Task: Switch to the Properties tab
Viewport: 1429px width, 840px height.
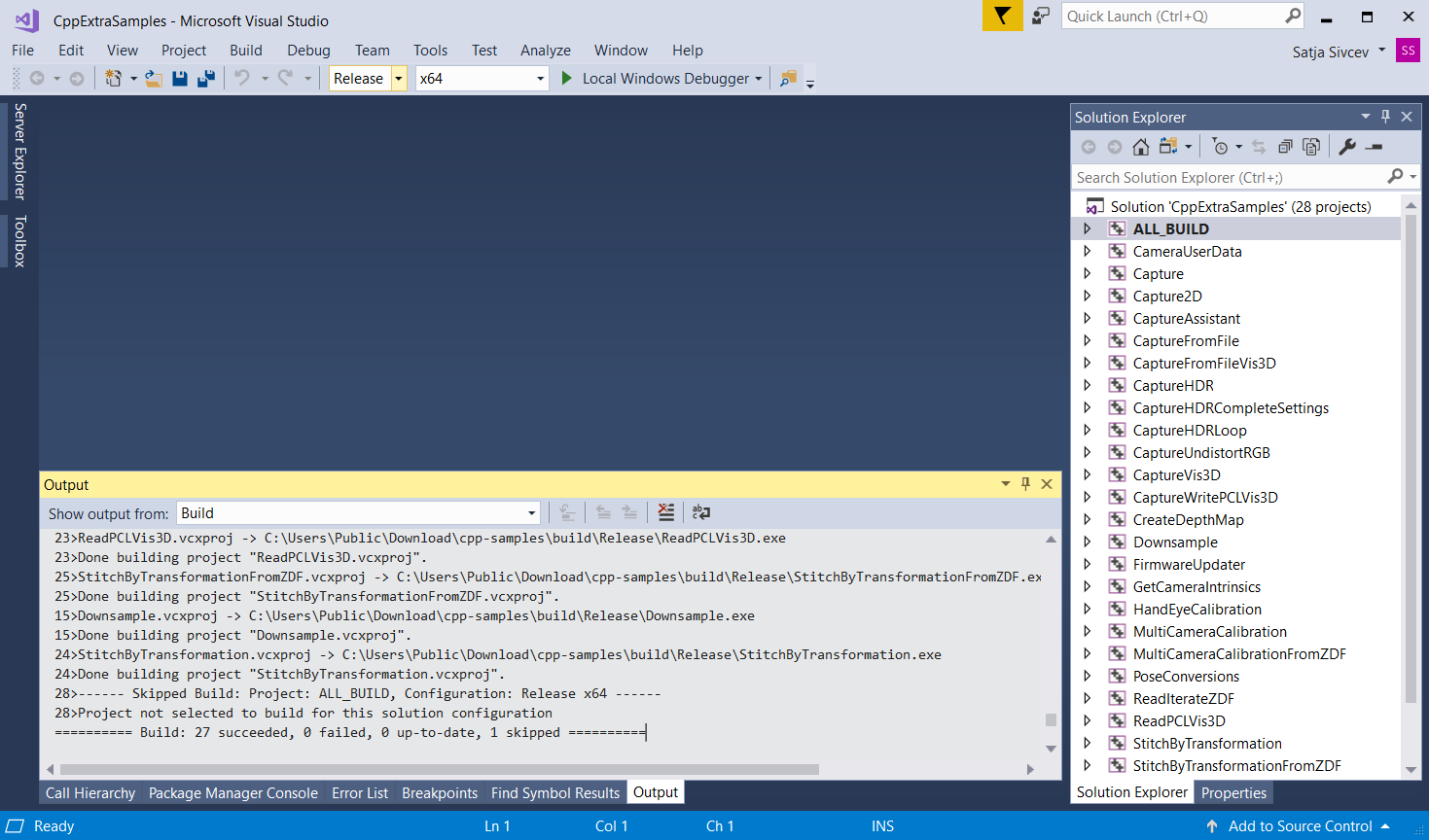Action: (x=1233, y=792)
